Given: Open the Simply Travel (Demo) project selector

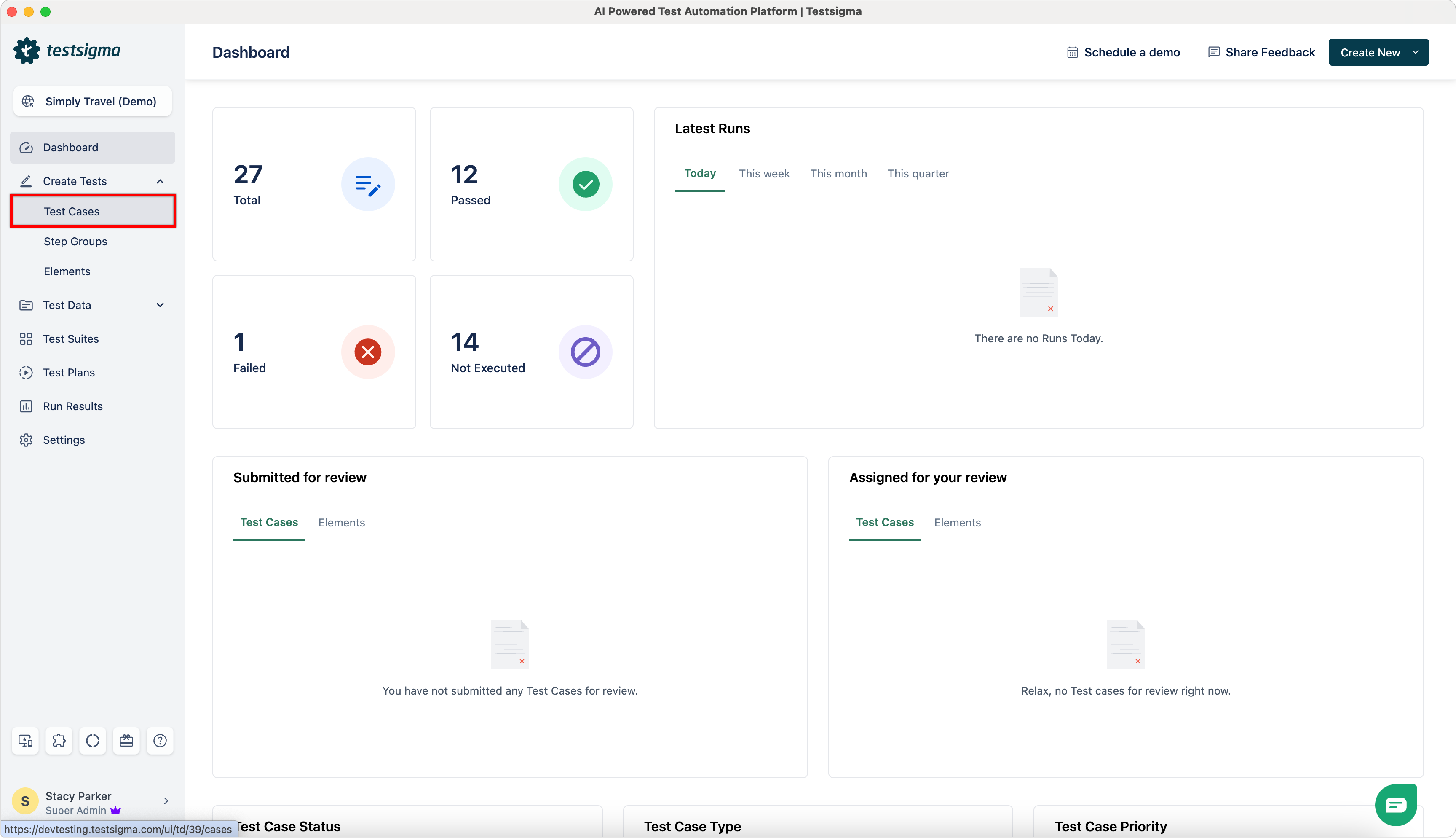Looking at the screenshot, I should (92, 101).
